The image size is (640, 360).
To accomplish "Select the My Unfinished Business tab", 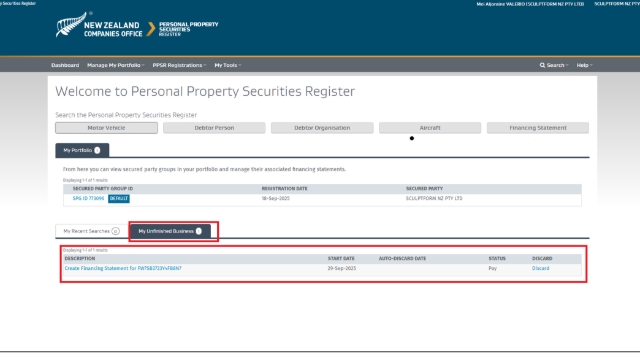I will click(170, 231).
